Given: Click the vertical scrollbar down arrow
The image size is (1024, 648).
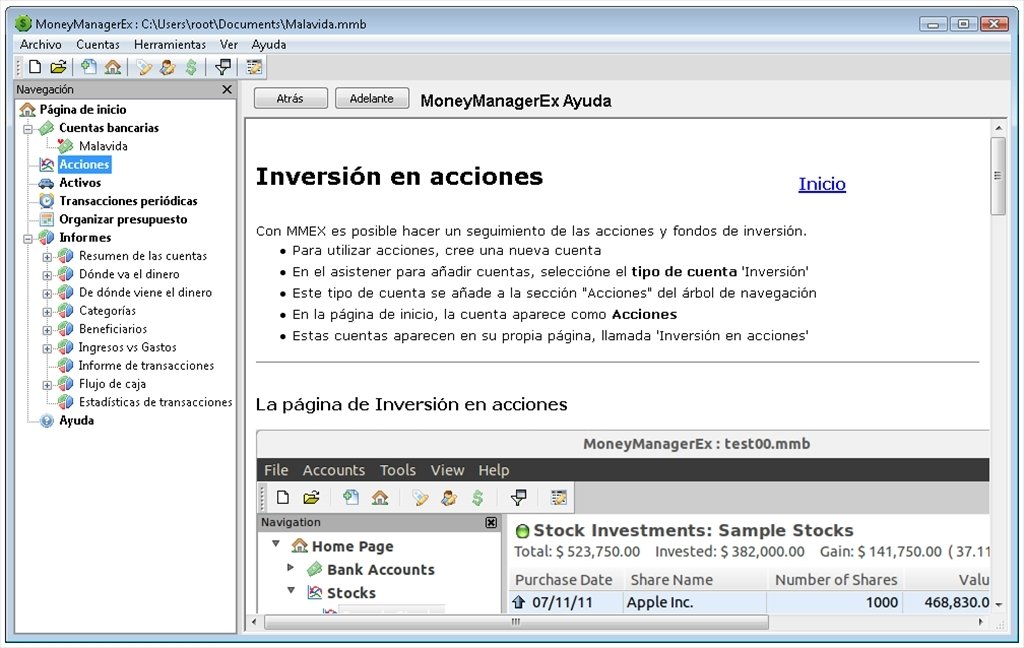Looking at the screenshot, I should point(998,606).
